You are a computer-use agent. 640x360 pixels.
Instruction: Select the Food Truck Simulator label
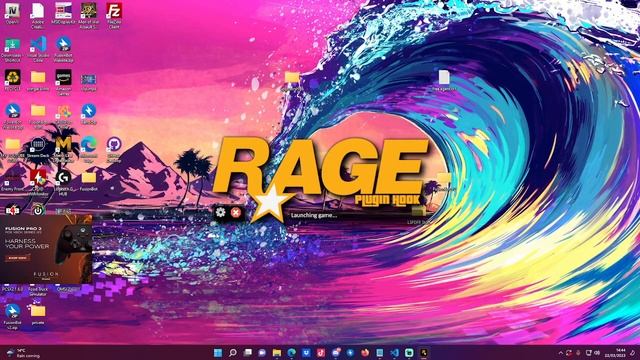[x=38, y=291]
